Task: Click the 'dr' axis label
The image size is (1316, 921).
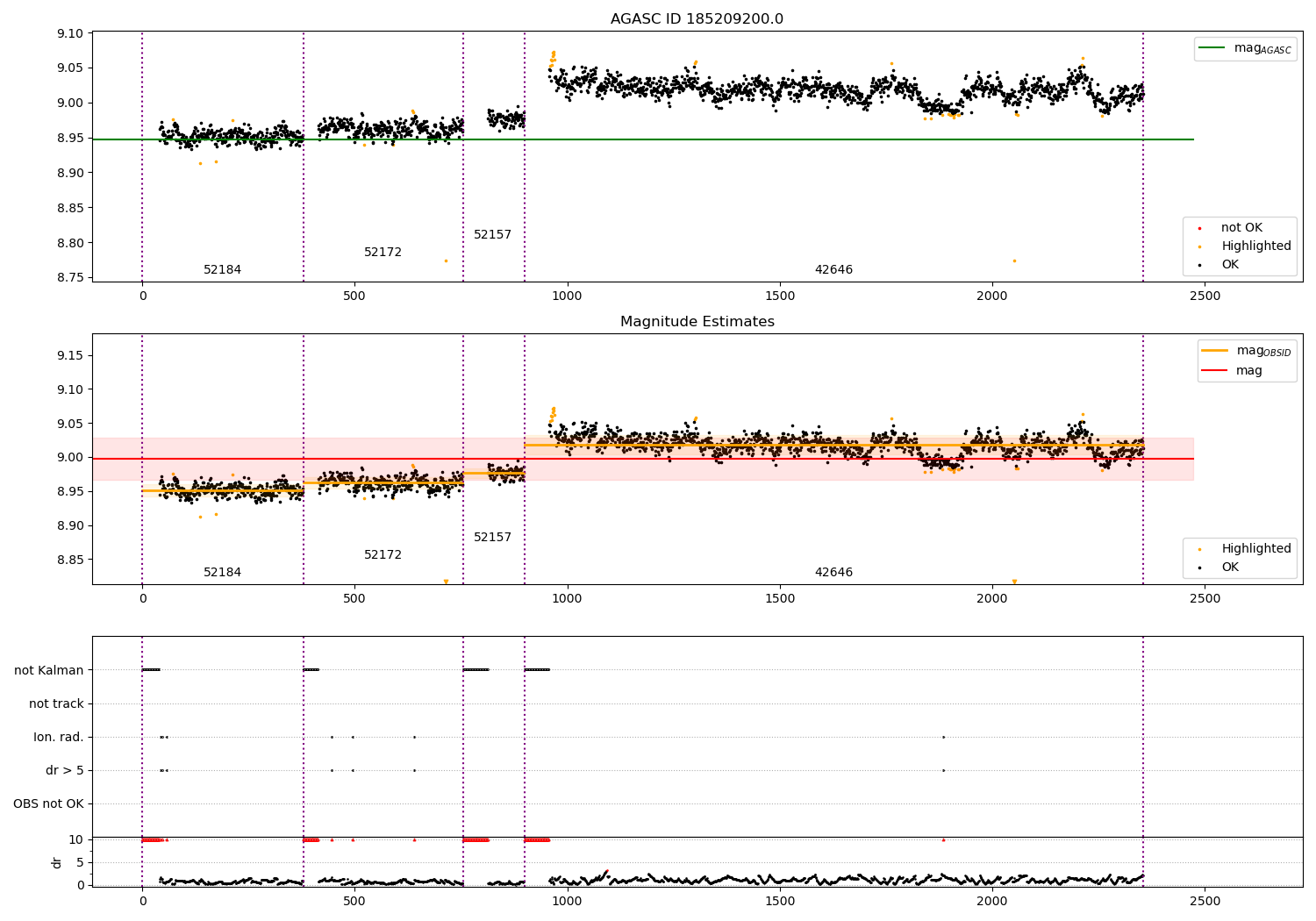Action: 57,862
